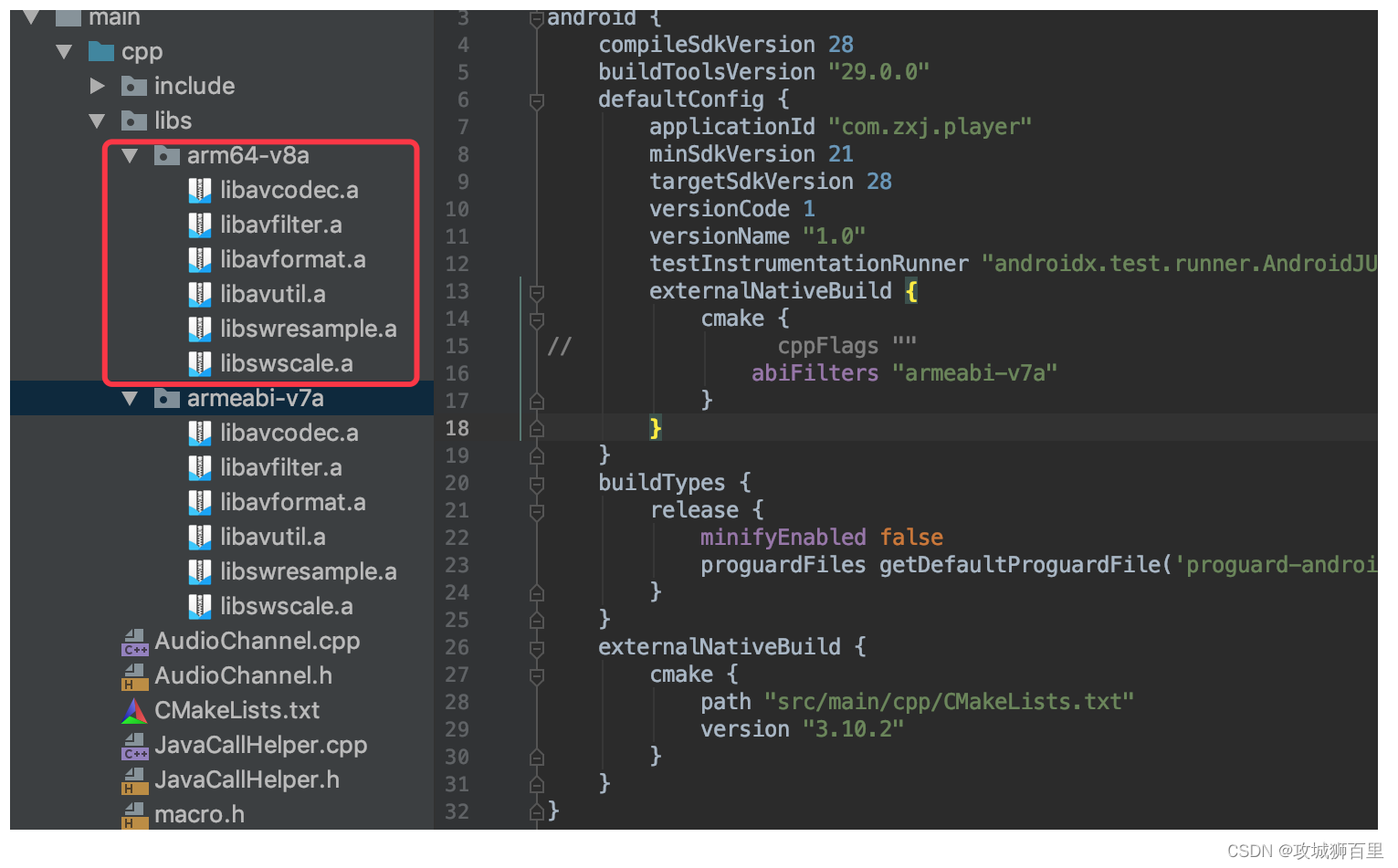Image resolution: width=1398 pixels, height=868 pixels.
Task: Click the minifyEnabled false keyword
Action: (x=912, y=538)
